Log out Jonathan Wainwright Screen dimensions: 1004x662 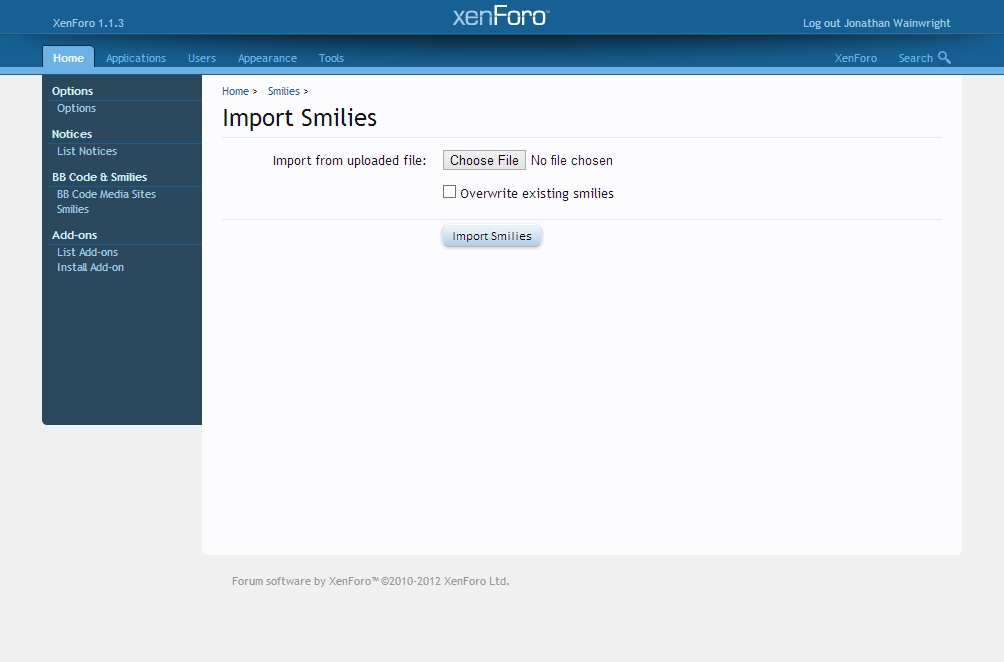coord(876,23)
